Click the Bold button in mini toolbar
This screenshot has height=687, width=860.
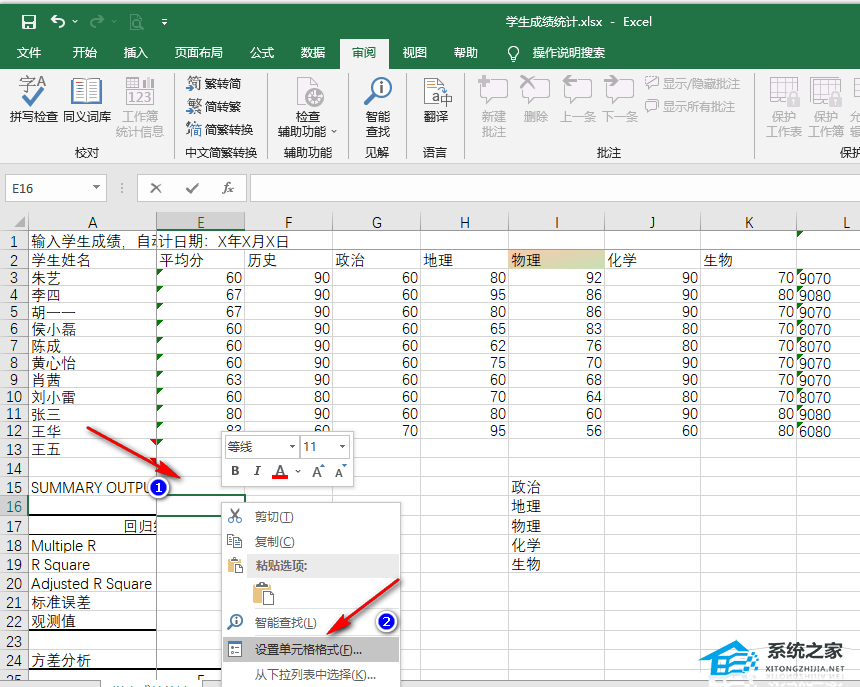(235, 471)
